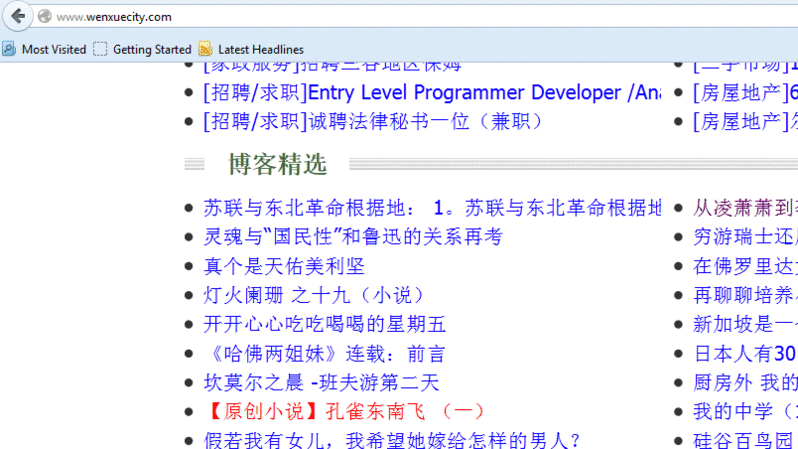Click the 真个是天佑美利坚 blog link
This screenshot has height=449, width=798.
(284, 266)
